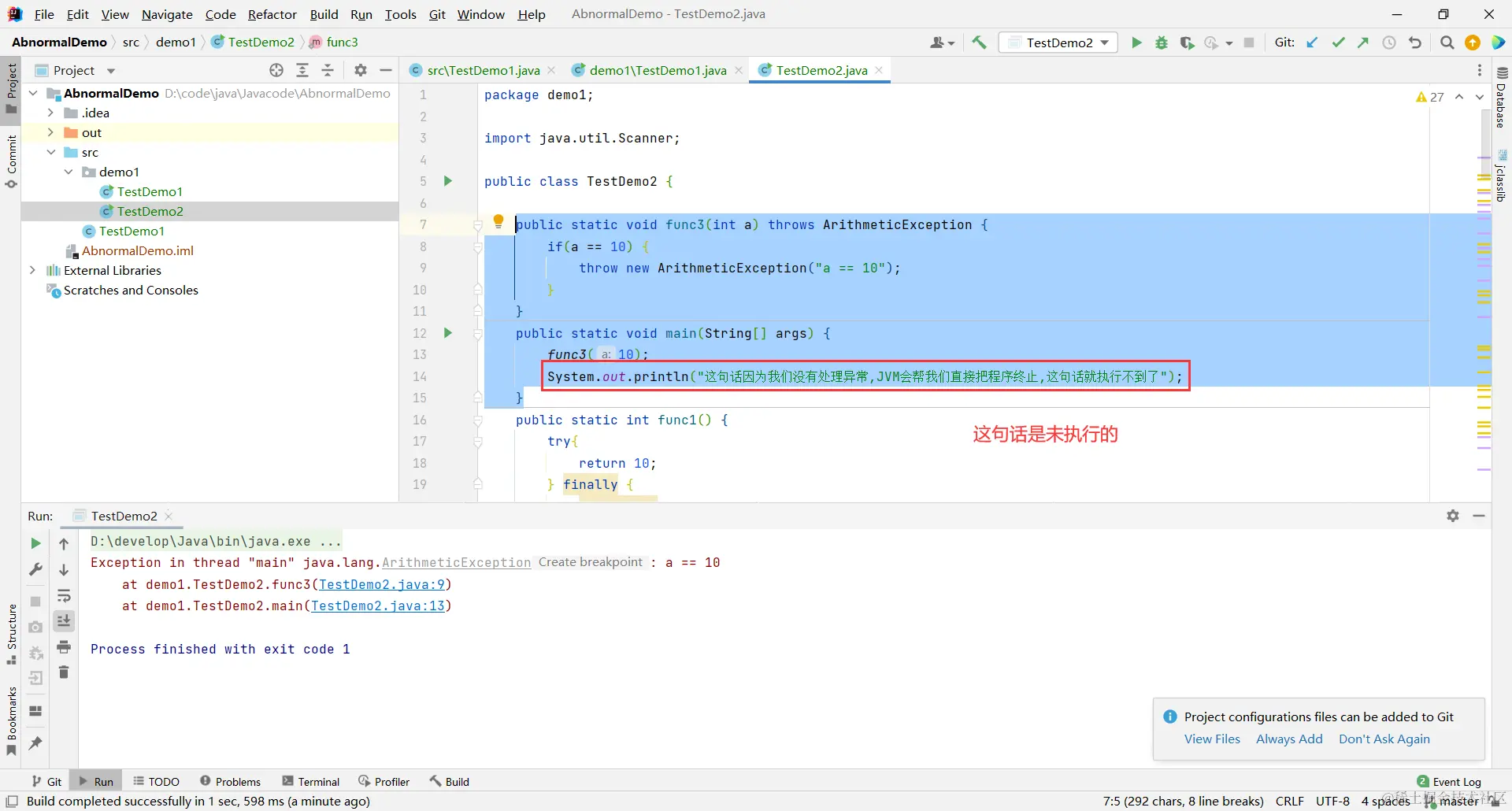Switch to src\TestDemo1.java editor tab
The height and width of the screenshot is (811, 1512).
(483, 70)
